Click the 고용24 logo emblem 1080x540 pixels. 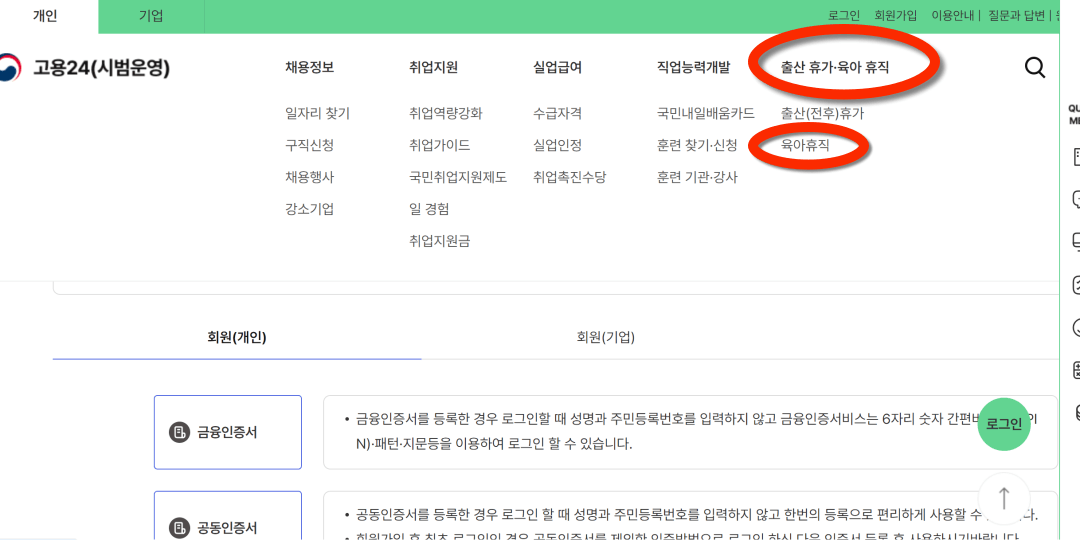coord(10,68)
